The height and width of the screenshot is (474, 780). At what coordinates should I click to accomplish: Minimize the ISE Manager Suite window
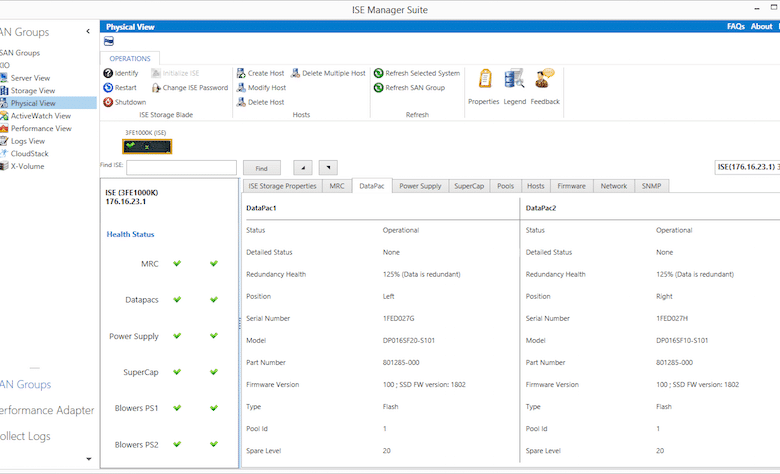click(757, 8)
